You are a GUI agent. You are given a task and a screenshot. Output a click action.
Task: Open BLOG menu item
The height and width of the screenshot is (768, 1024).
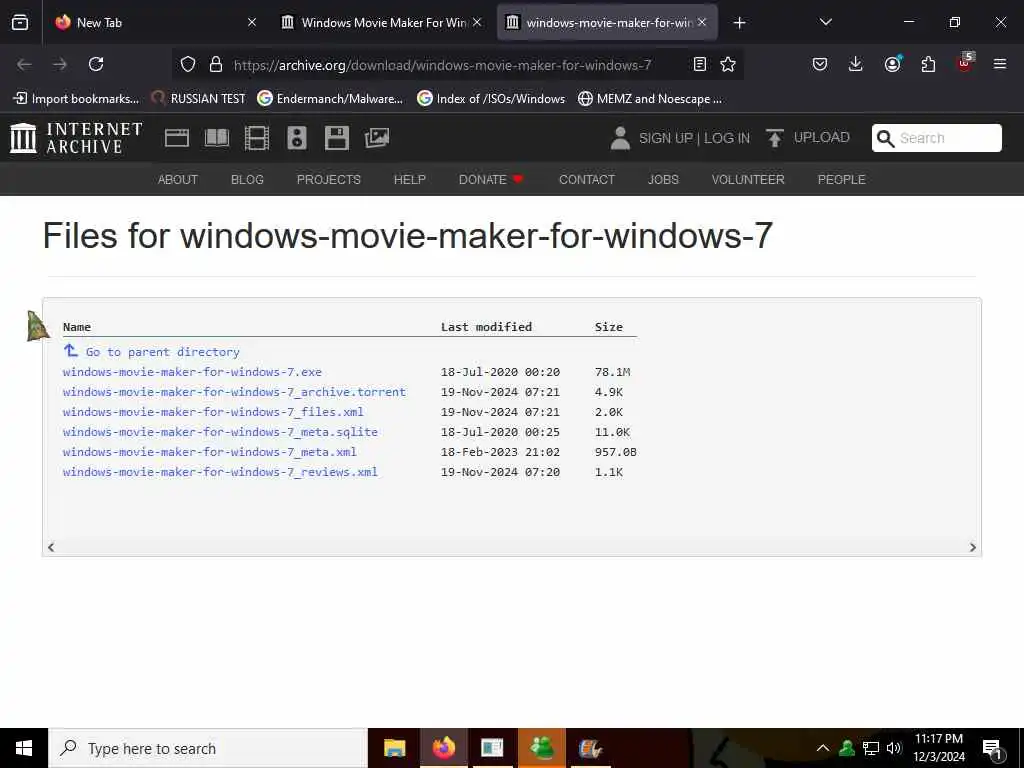pyautogui.click(x=248, y=180)
